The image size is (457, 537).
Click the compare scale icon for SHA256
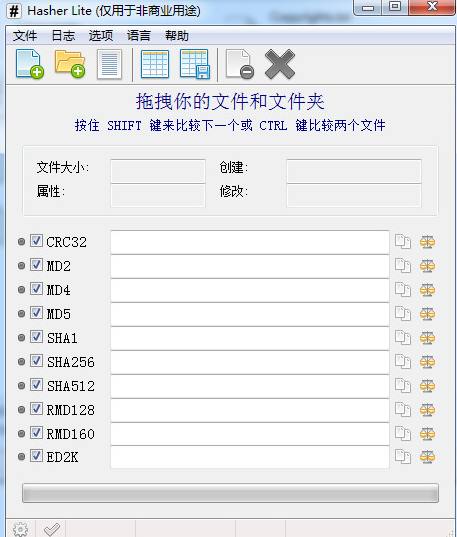(x=427, y=362)
